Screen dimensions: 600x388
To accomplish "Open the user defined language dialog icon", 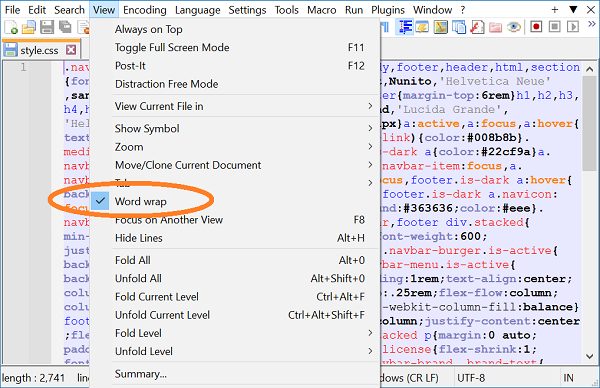I will (x=422, y=27).
